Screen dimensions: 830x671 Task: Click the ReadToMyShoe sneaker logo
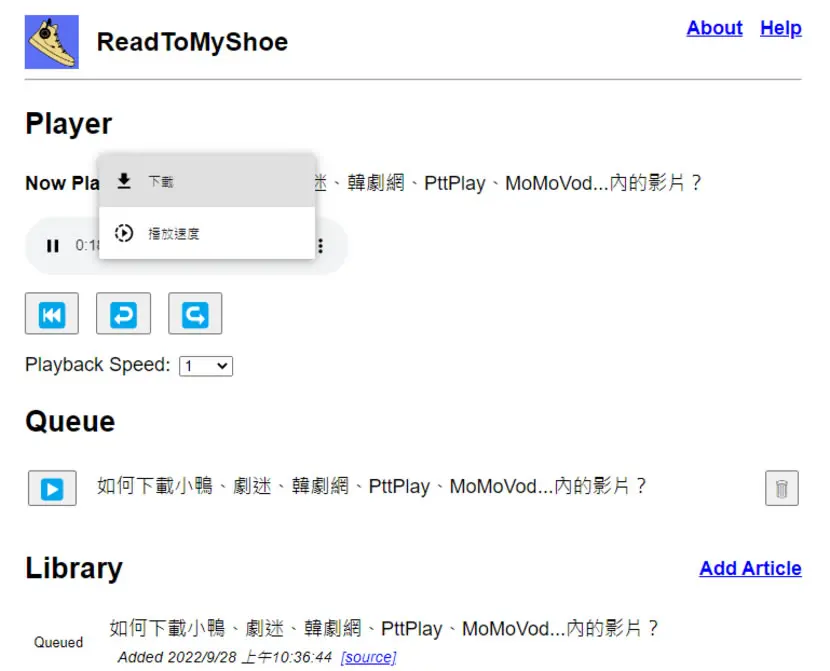click(52, 42)
